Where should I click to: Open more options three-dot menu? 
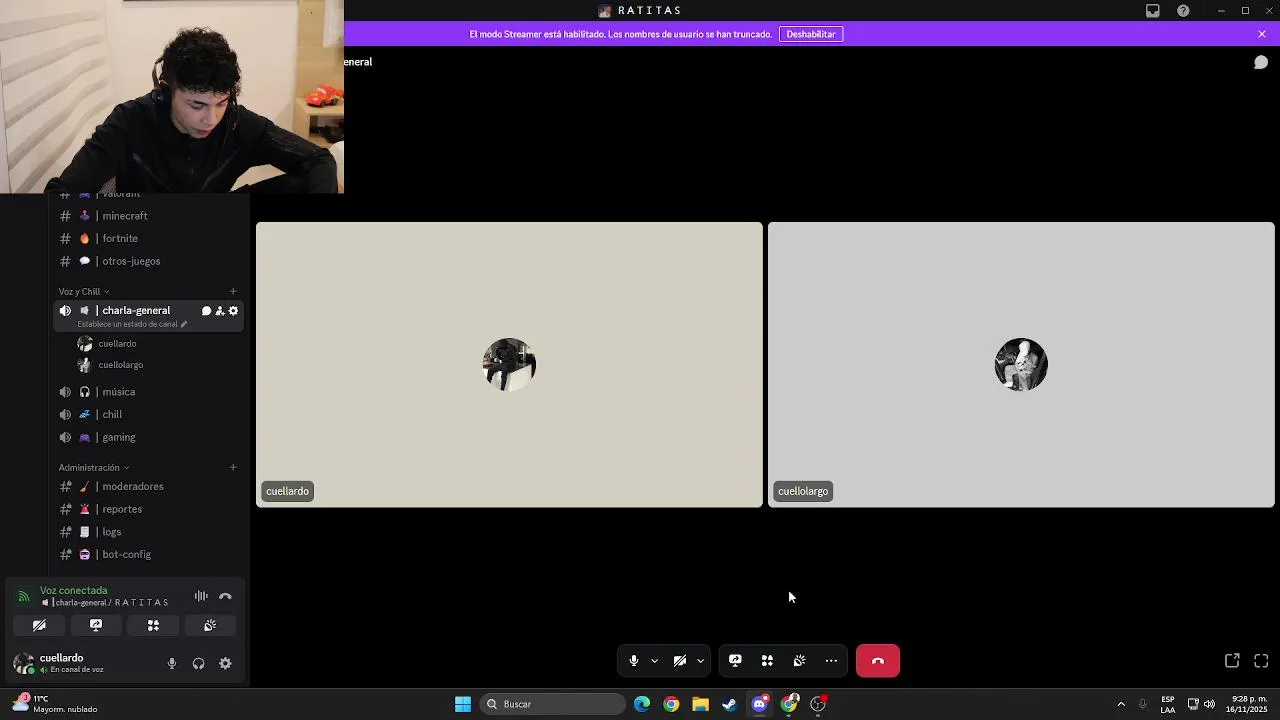point(831,661)
